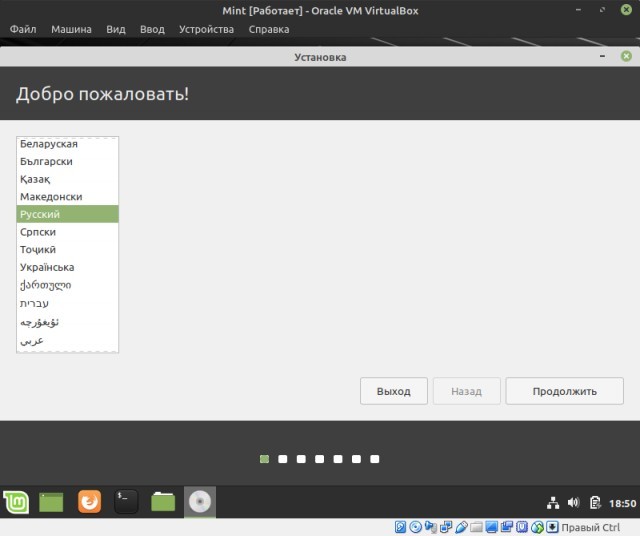Open the battery power tray icon

[x=595, y=503]
